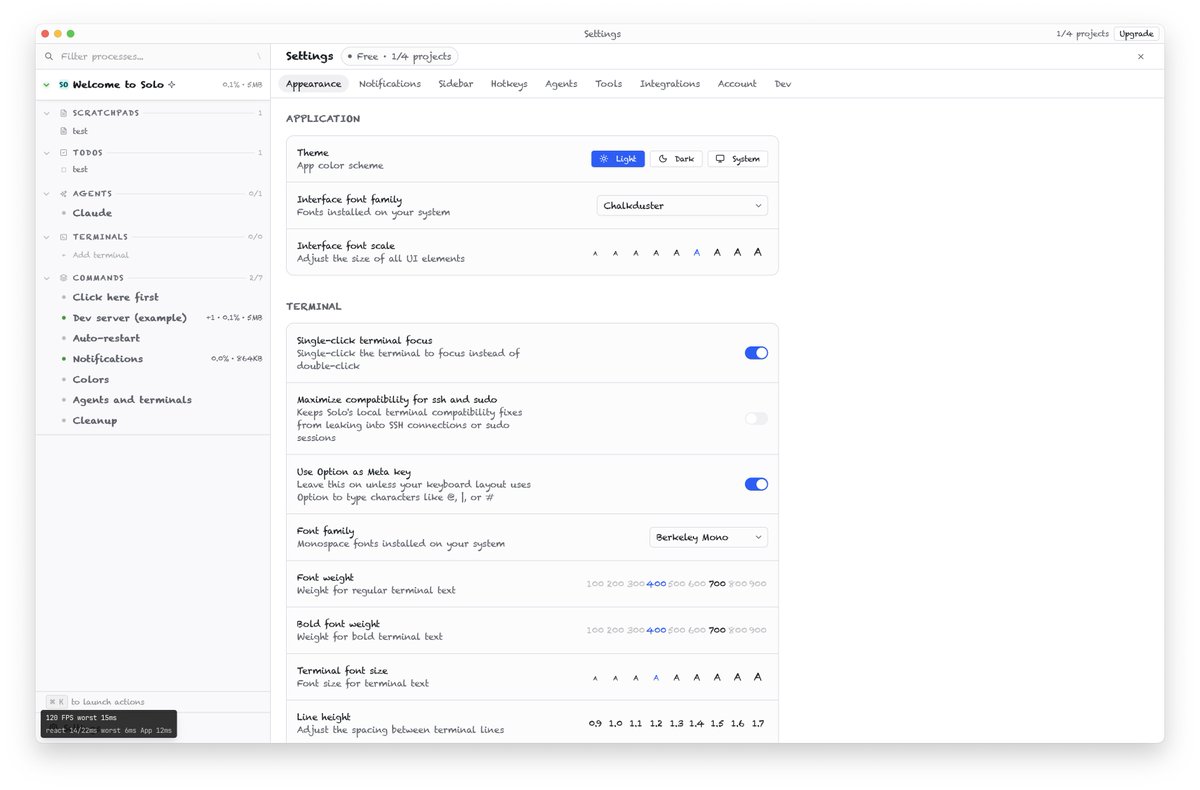
Task: Select the Dark theme option
Action: pos(676,159)
